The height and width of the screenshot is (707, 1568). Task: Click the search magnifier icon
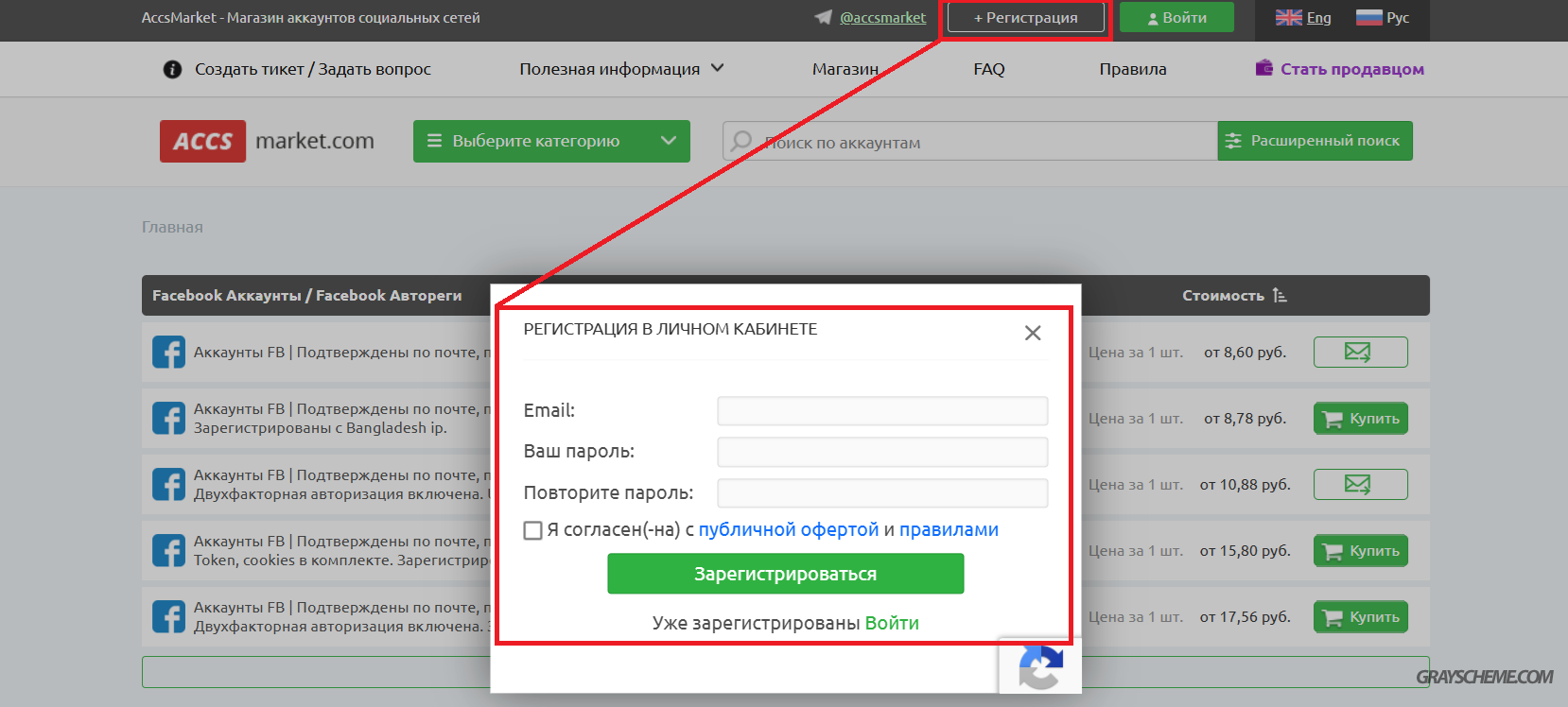pyautogui.click(x=742, y=142)
